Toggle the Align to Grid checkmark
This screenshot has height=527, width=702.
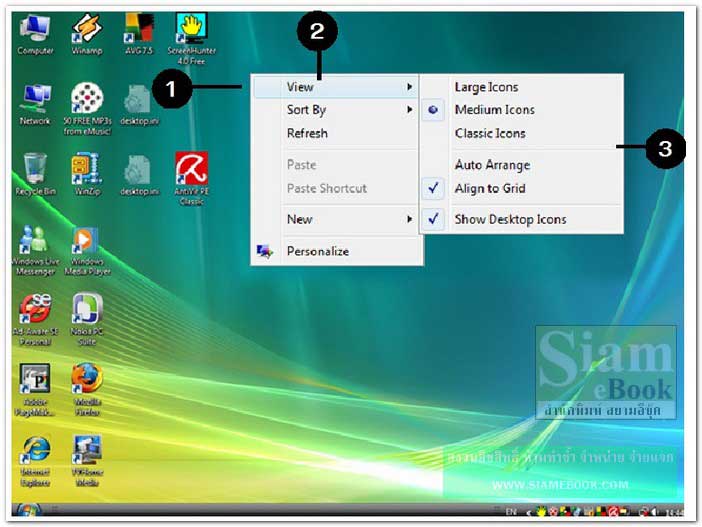tap(433, 188)
